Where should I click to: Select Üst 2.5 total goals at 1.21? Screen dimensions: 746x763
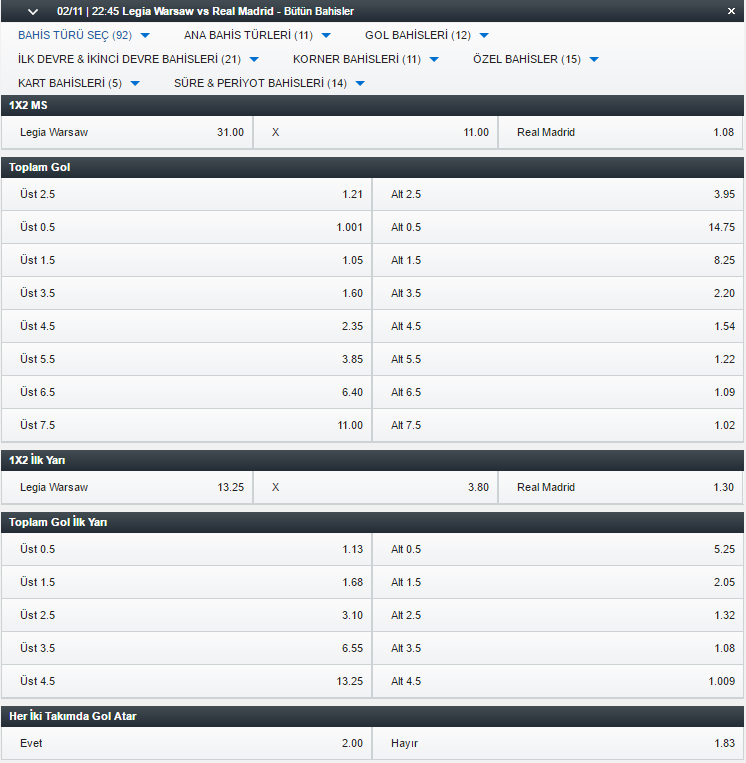pos(187,194)
